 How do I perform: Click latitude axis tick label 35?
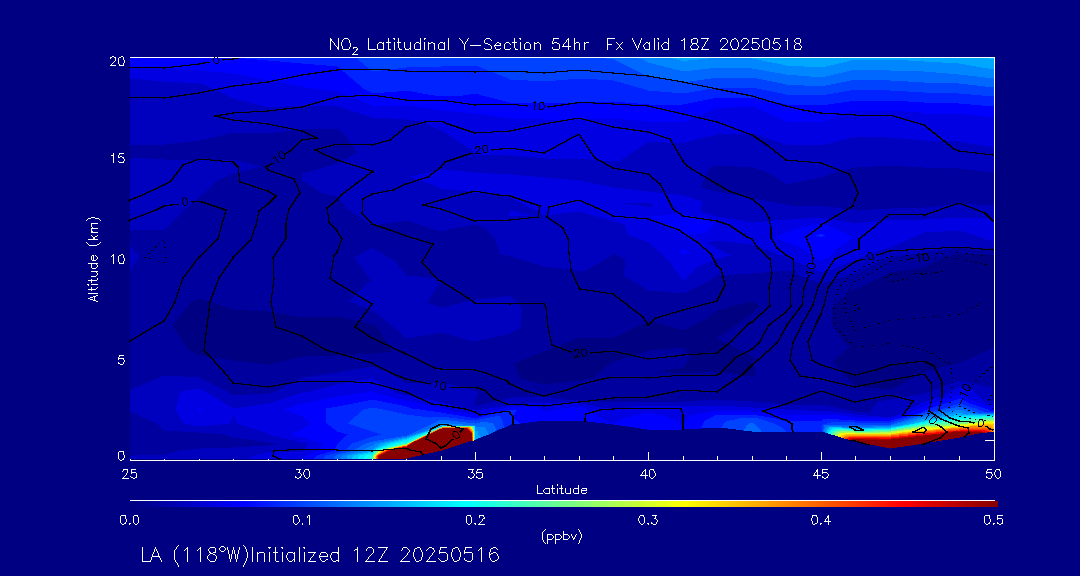(x=475, y=474)
